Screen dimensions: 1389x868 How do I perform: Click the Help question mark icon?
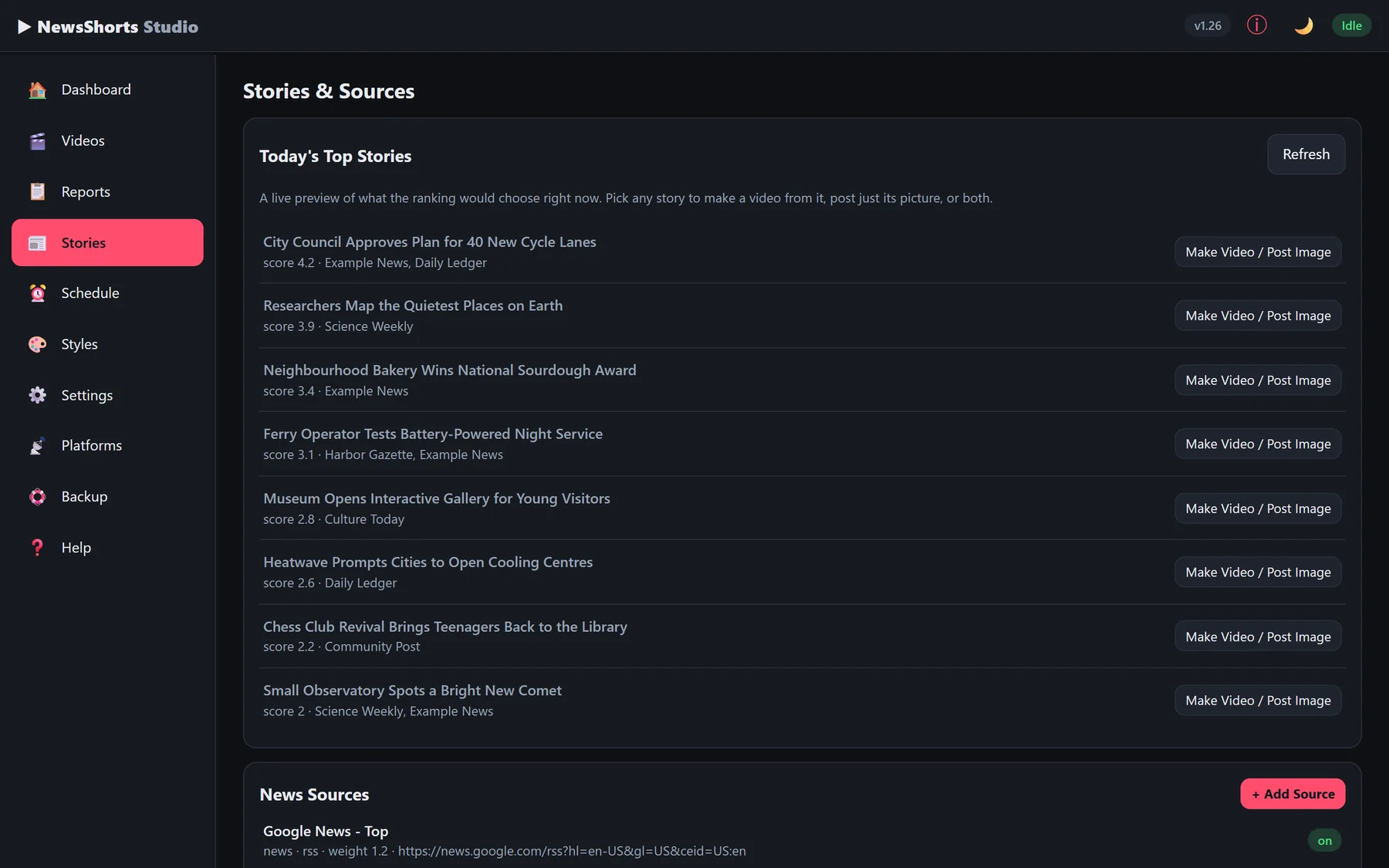(x=37, y=548)
